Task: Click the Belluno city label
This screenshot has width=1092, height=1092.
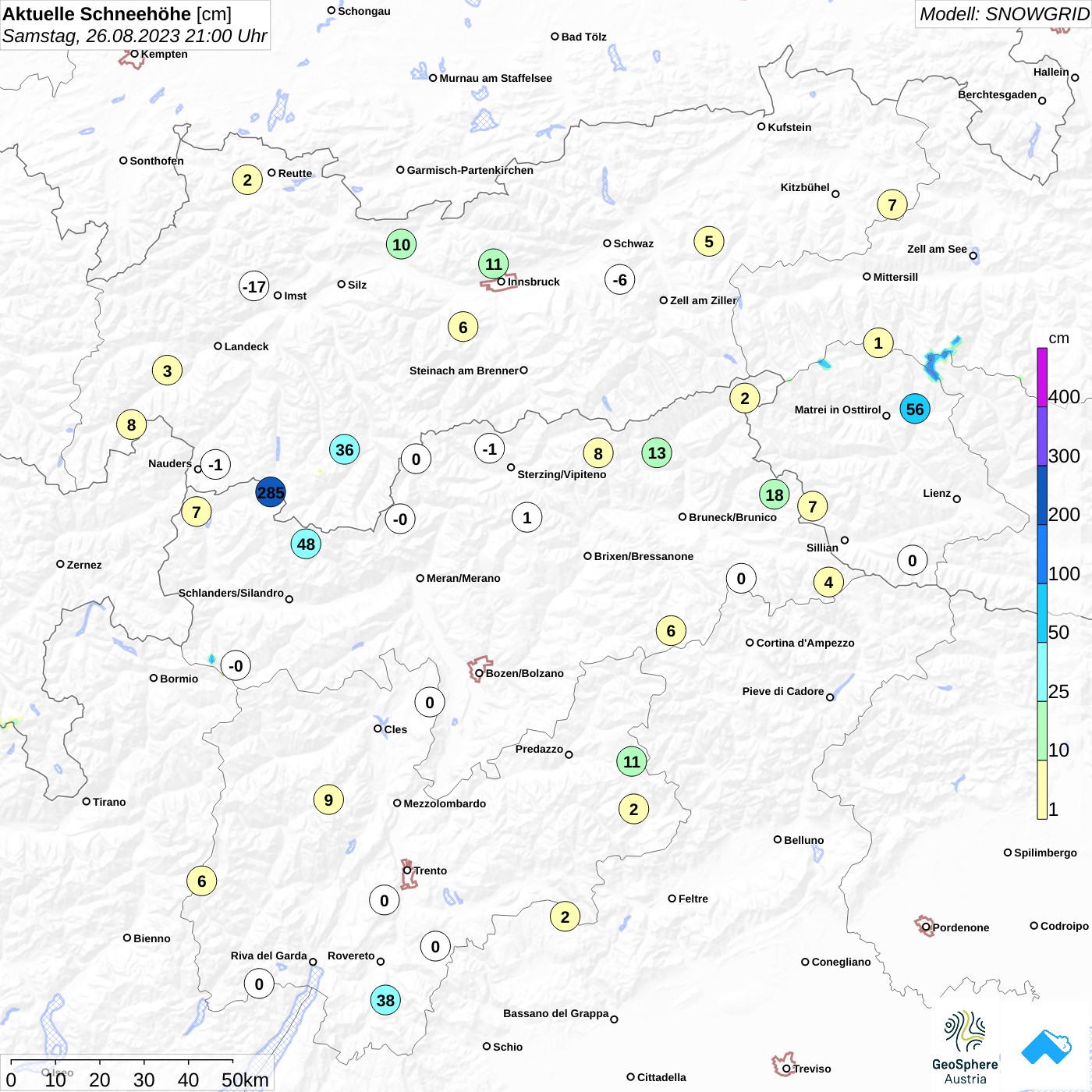Action: point(803,840)
